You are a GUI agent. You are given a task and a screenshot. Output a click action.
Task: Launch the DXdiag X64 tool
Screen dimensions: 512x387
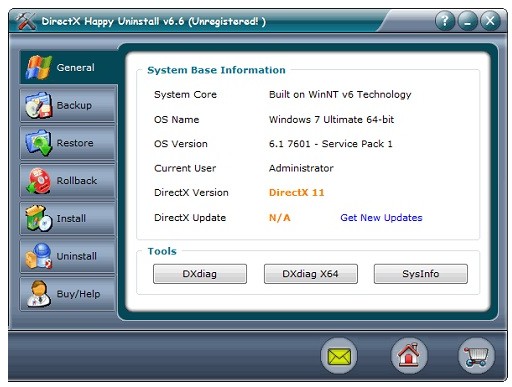click(310, 274)
